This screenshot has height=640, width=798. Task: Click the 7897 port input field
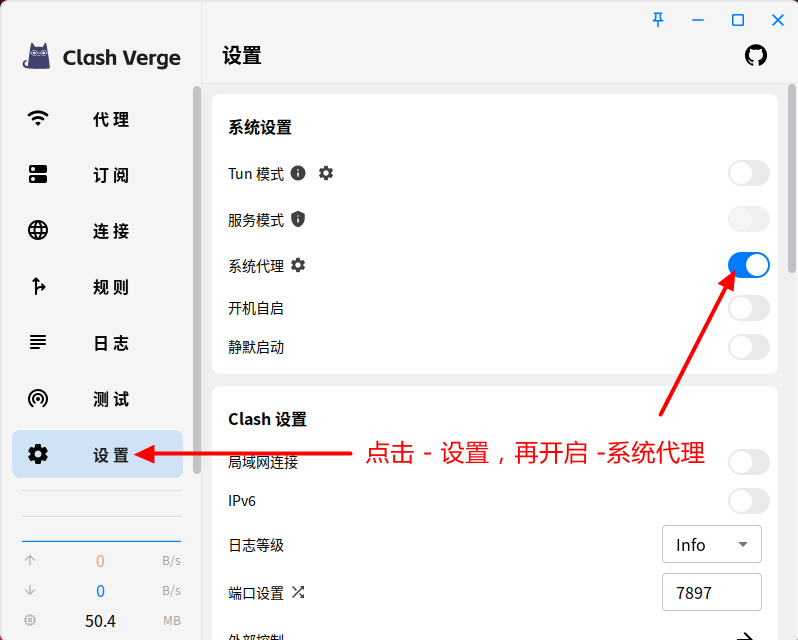[711, 592]
